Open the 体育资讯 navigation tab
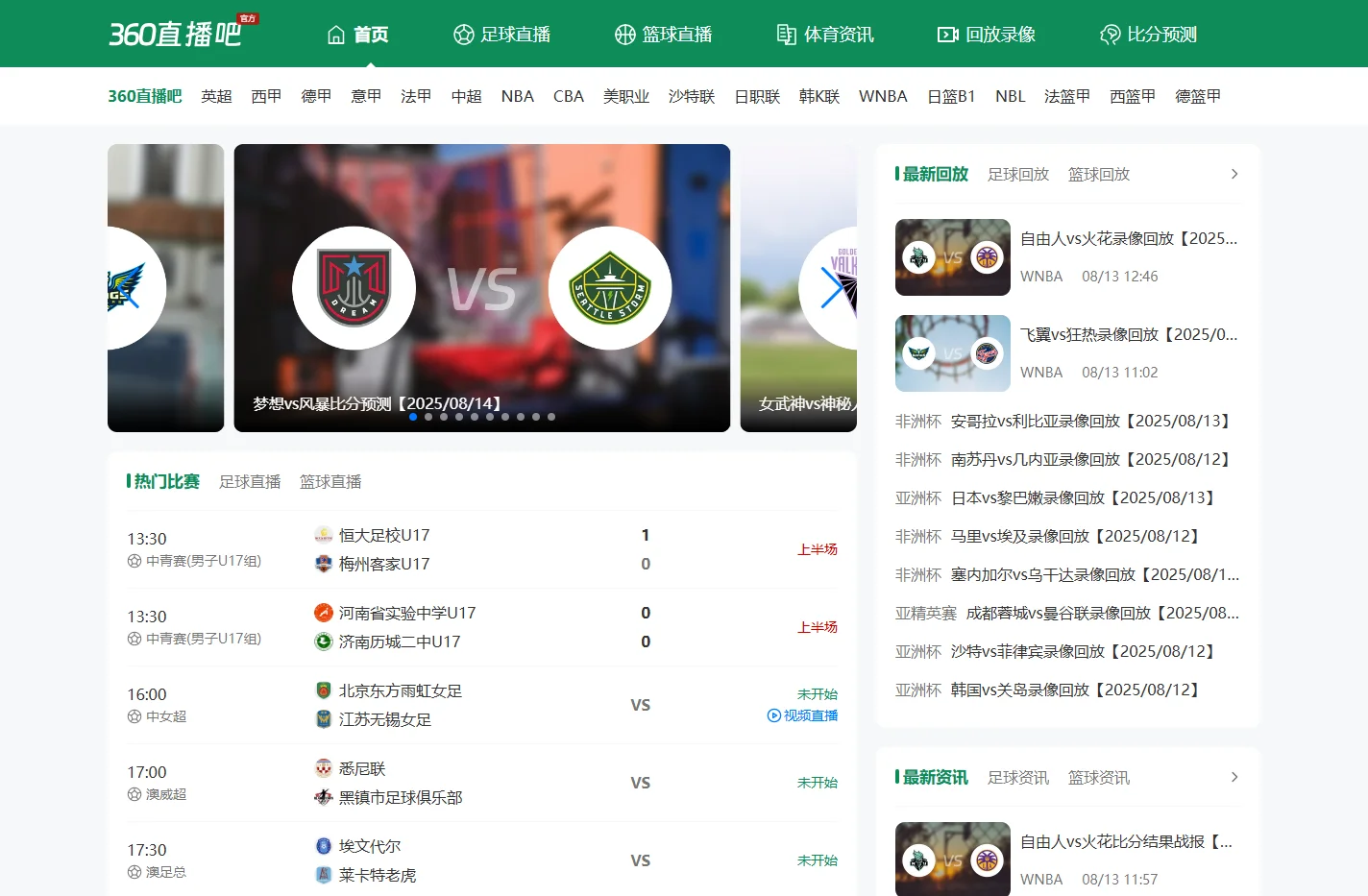This screenshot has height=896, width=1368. 824,35
